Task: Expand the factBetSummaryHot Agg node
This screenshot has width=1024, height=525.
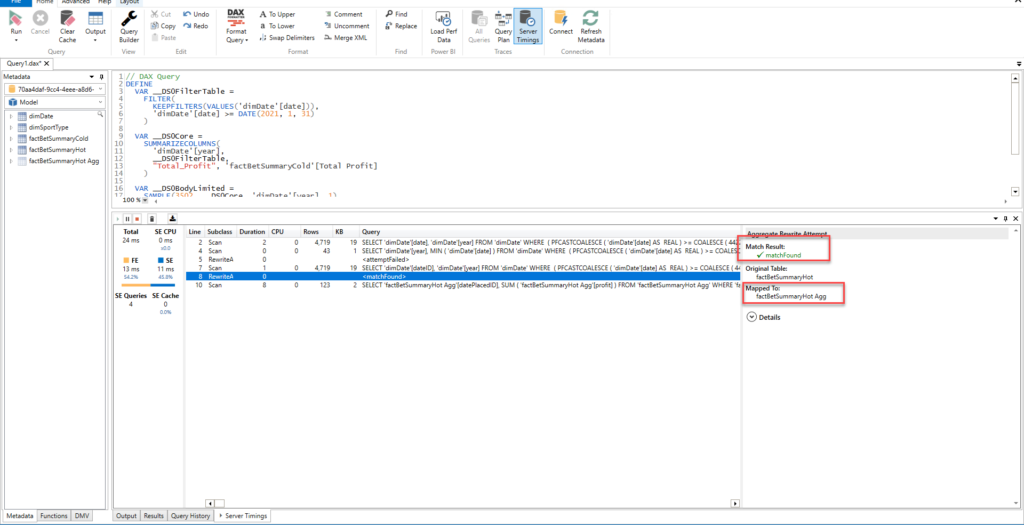Action: click(11, 161)
